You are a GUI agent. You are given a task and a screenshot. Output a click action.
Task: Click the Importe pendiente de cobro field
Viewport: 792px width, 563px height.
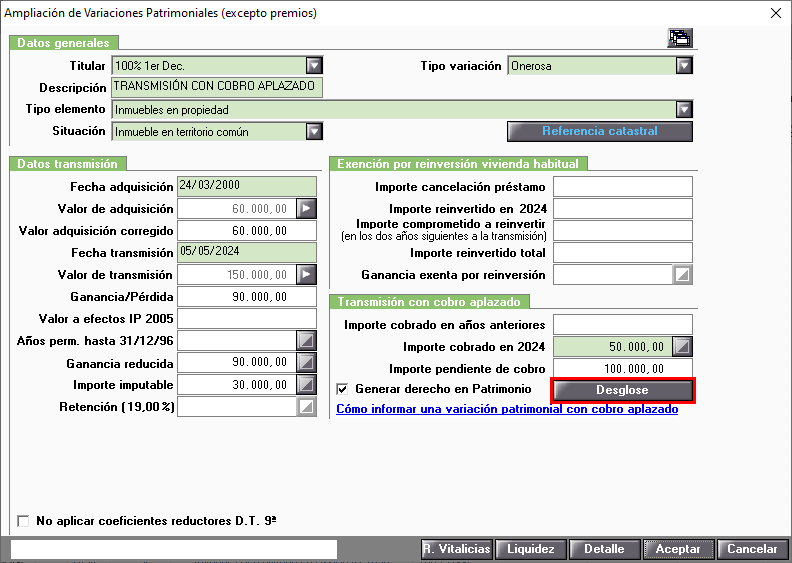(x=623, y=369)
